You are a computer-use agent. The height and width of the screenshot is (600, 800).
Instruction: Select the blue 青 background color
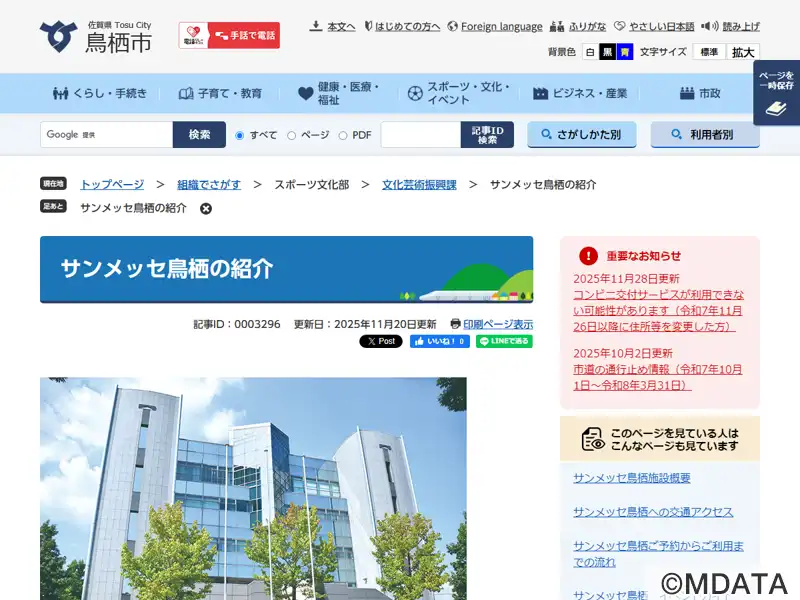(624, 52)
